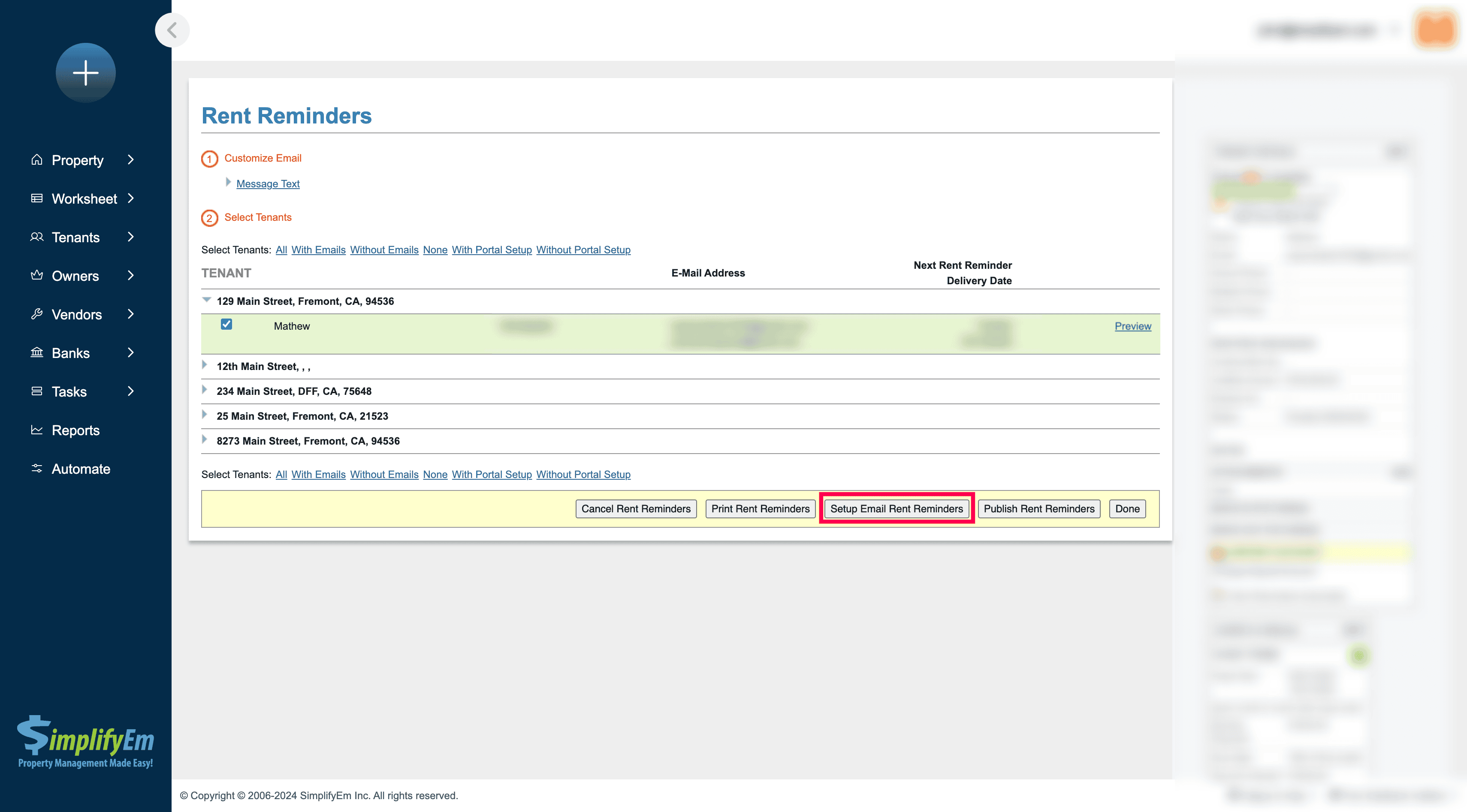Click the Owners crown icon
Image resolution: width=1467 pixels, height=812 pixels.
(x=37, y=276)
